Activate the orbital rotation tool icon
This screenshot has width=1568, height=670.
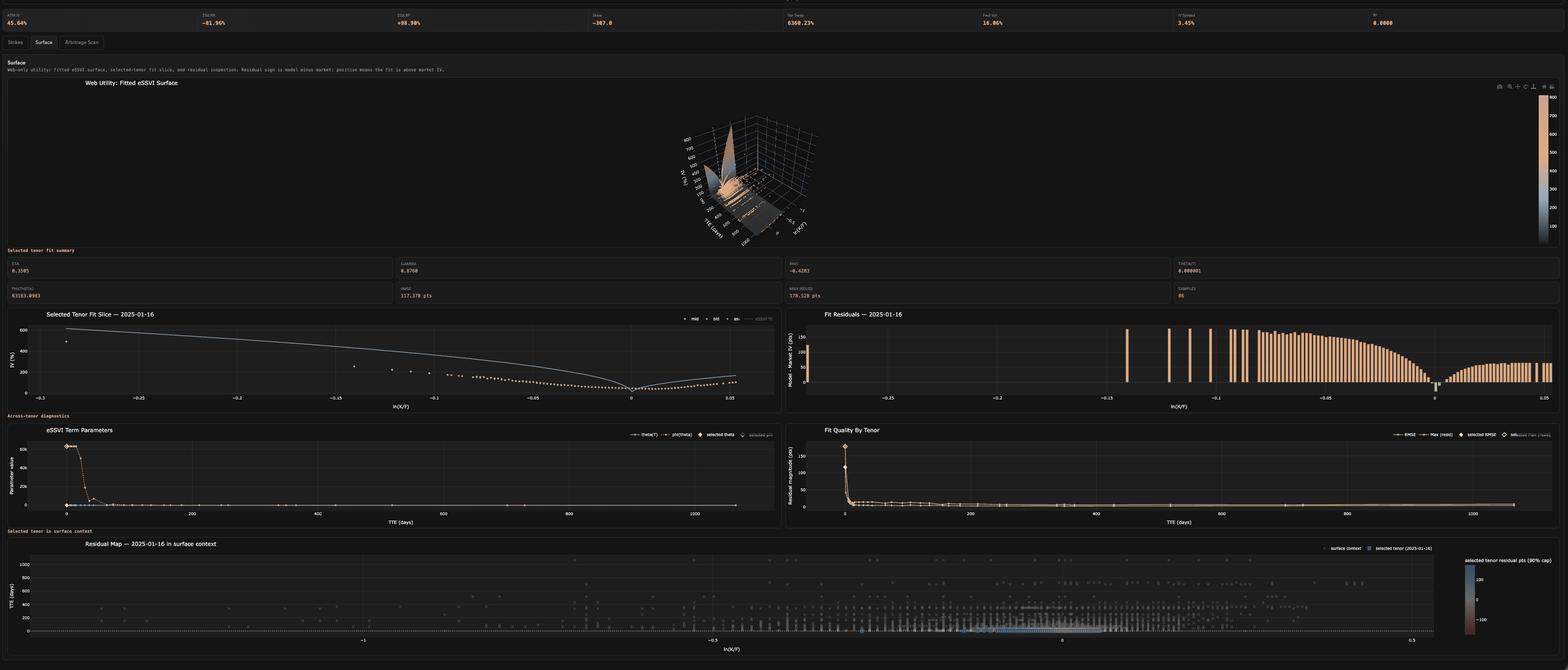click(x=1526, y=87)
